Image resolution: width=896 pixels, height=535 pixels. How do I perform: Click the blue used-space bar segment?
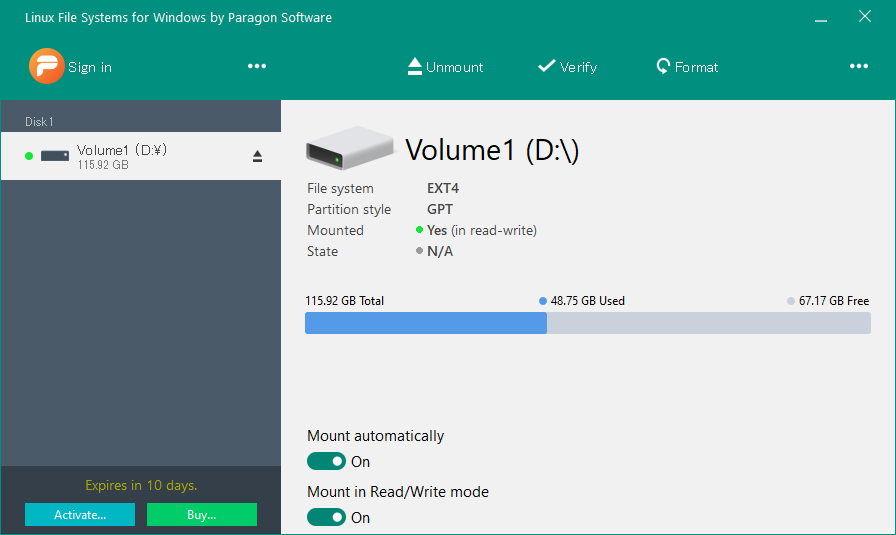tap(426, 323)
